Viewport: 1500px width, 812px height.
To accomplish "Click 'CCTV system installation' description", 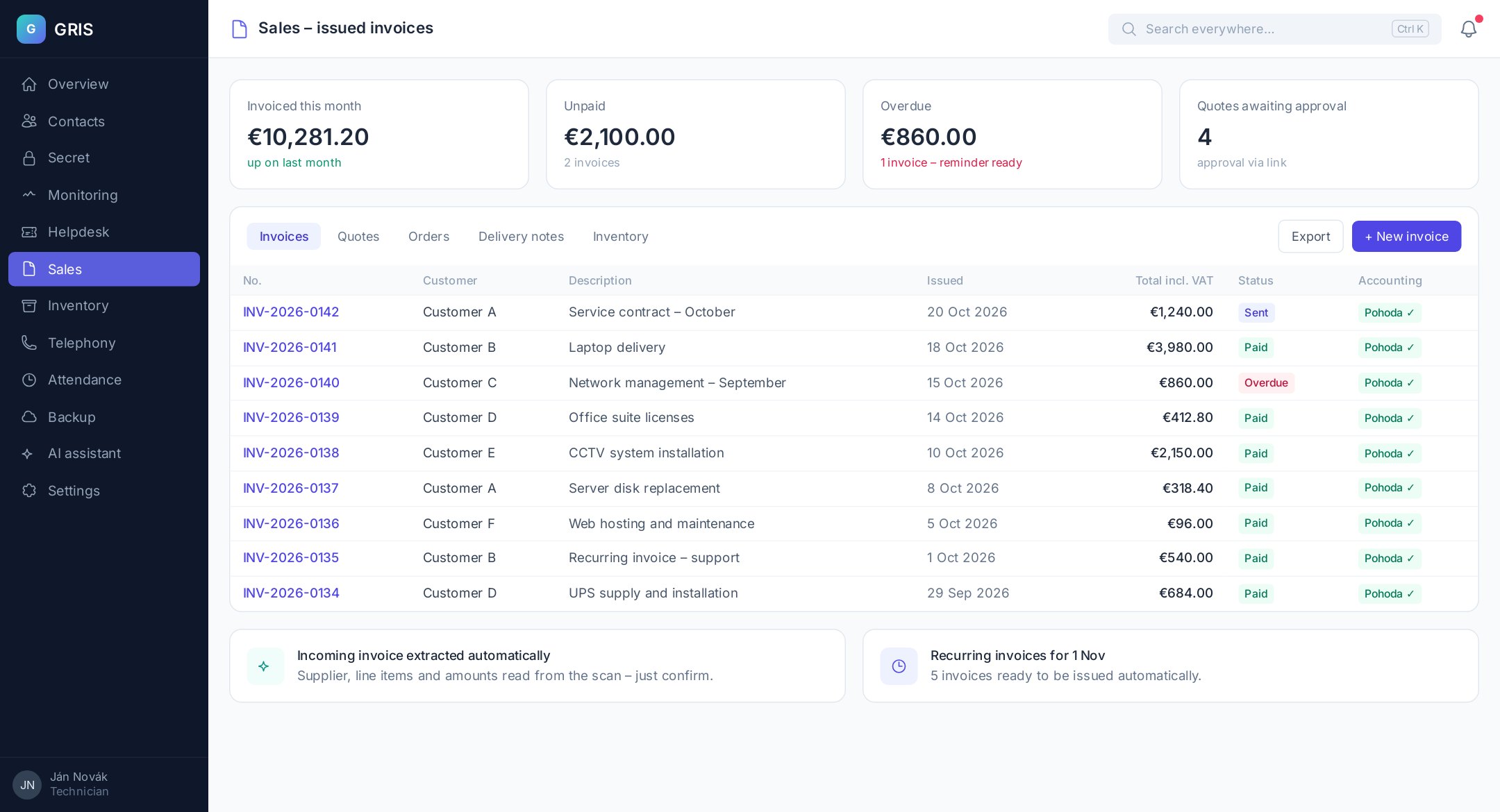I will click(x=646, y=453).
